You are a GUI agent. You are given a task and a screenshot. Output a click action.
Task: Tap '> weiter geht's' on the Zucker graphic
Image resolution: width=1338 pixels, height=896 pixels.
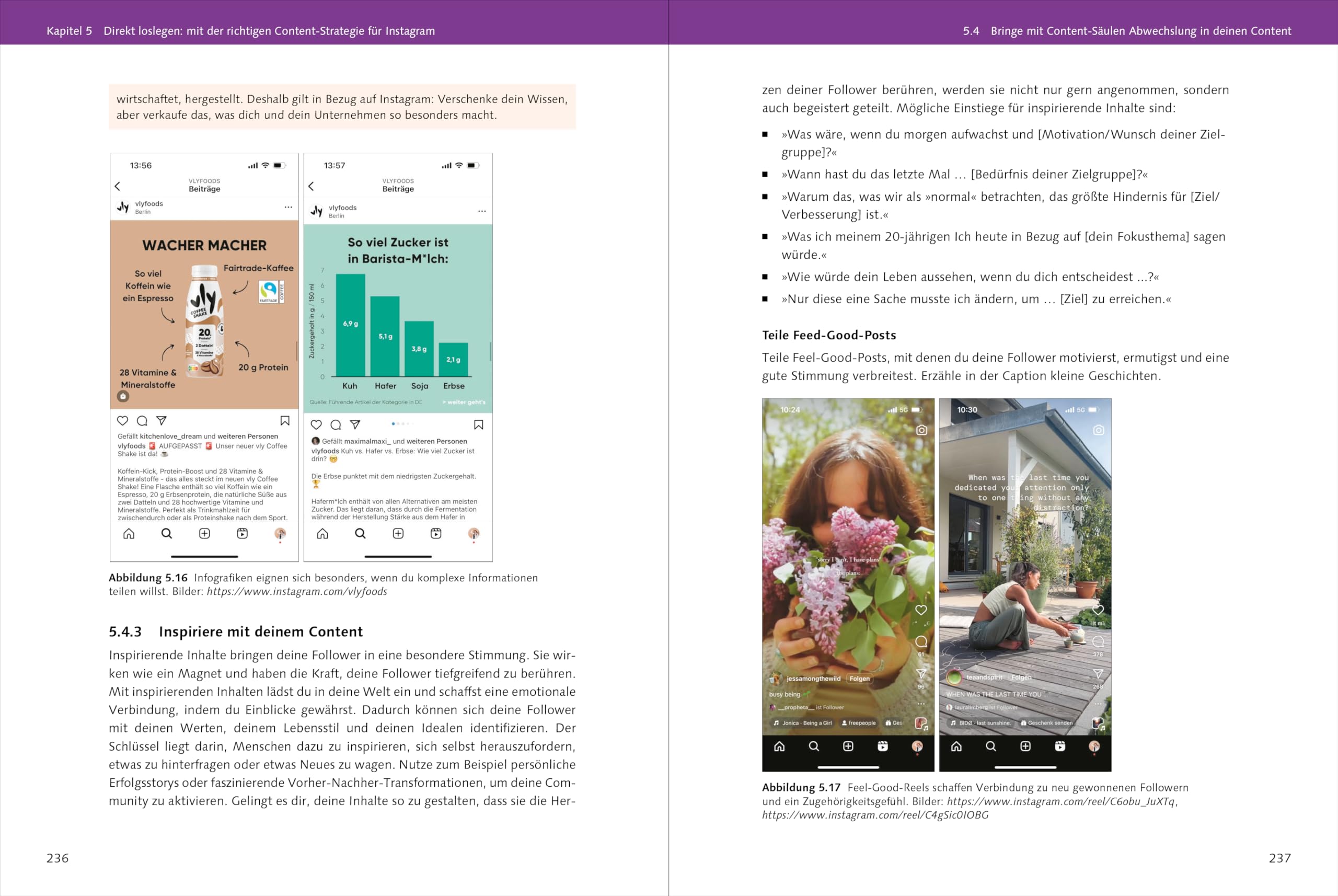click(464, 403)
